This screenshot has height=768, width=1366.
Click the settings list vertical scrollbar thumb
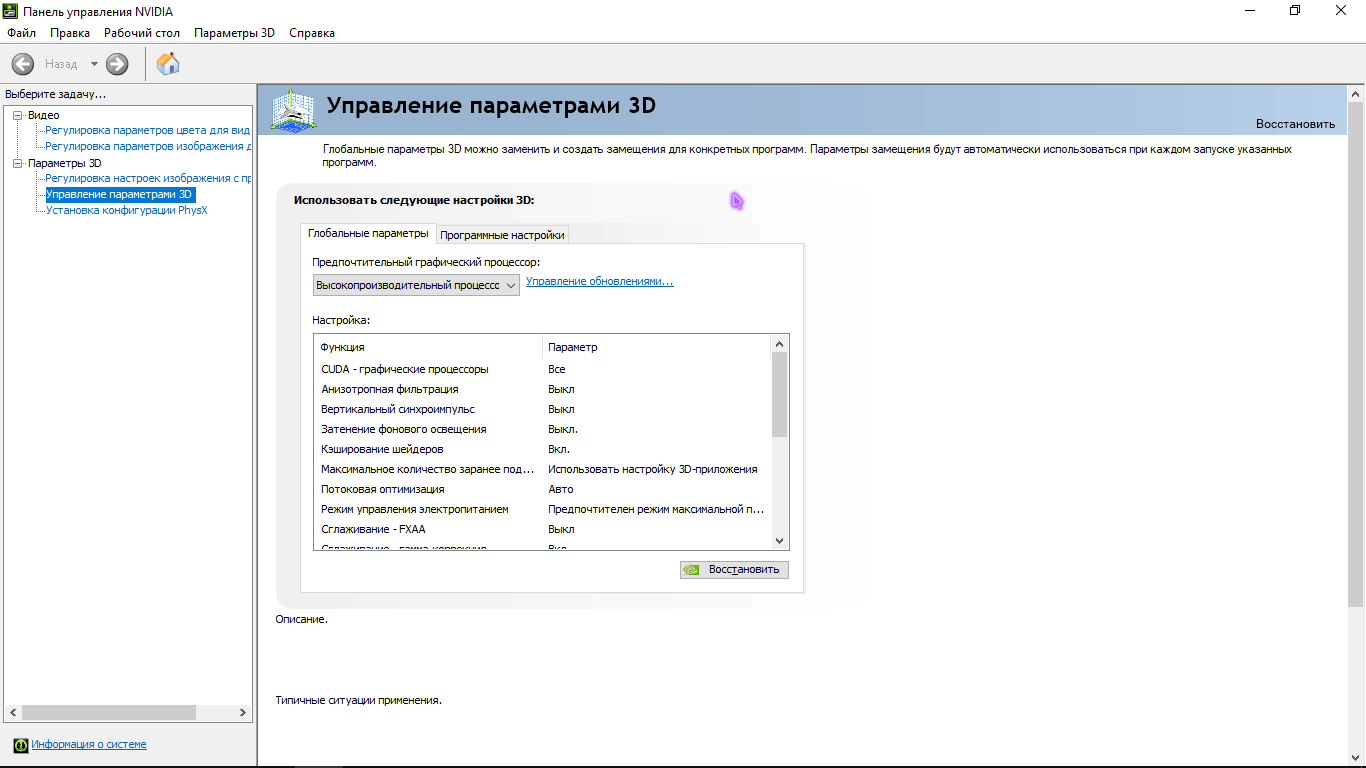(x=780, y=394)
